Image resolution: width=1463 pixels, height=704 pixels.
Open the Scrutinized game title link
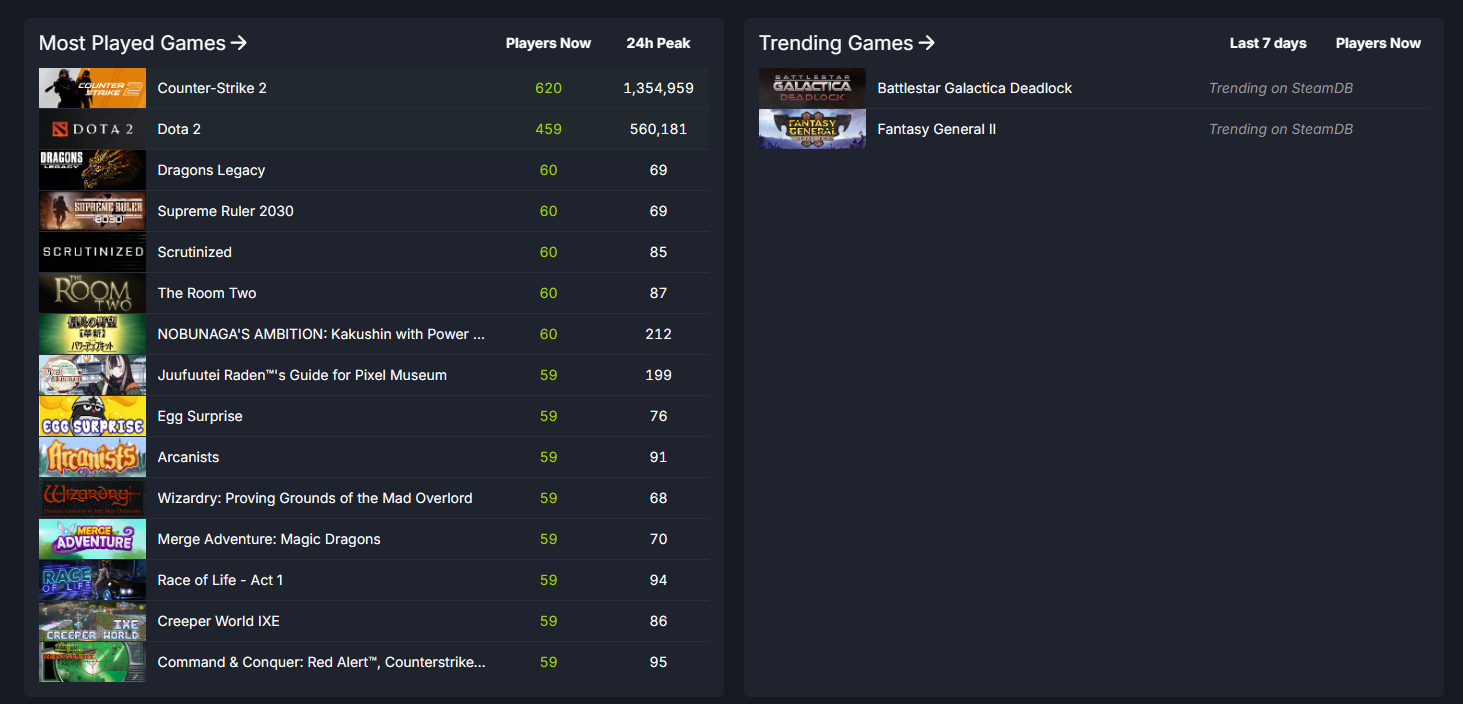(x=194, y=252)
